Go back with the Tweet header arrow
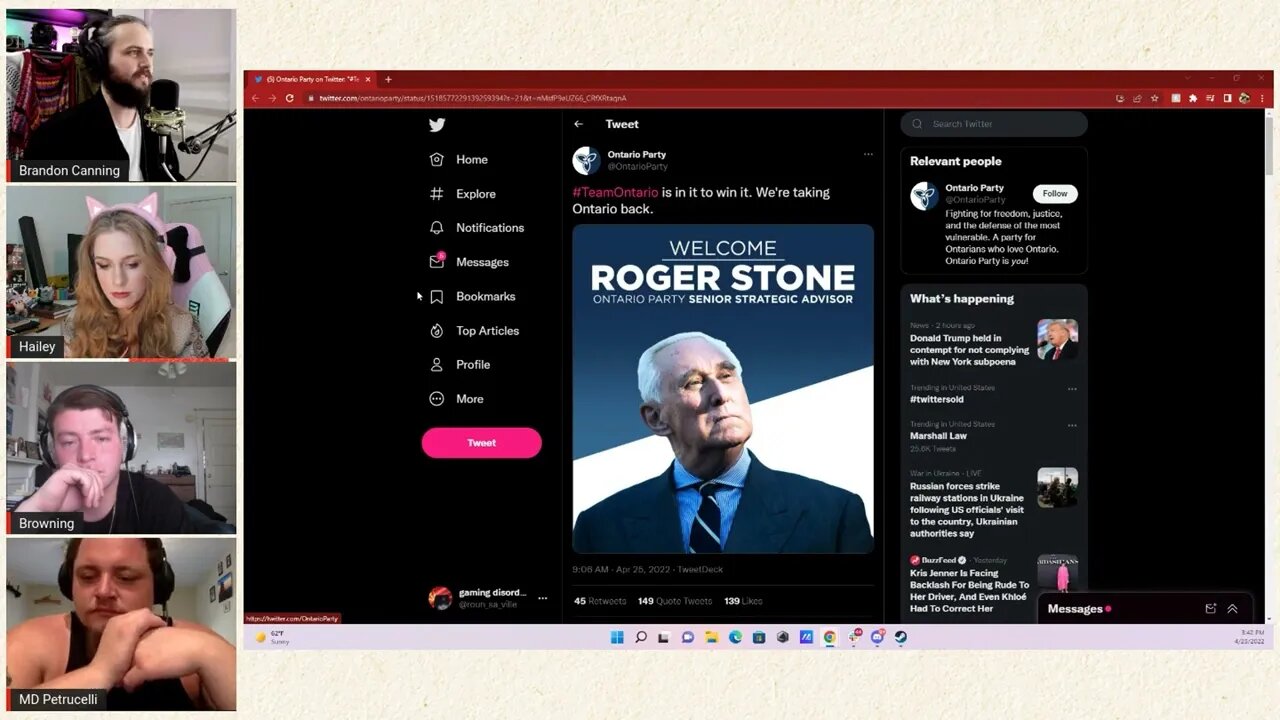This screenshot has height=720, width=1280. 578,124
